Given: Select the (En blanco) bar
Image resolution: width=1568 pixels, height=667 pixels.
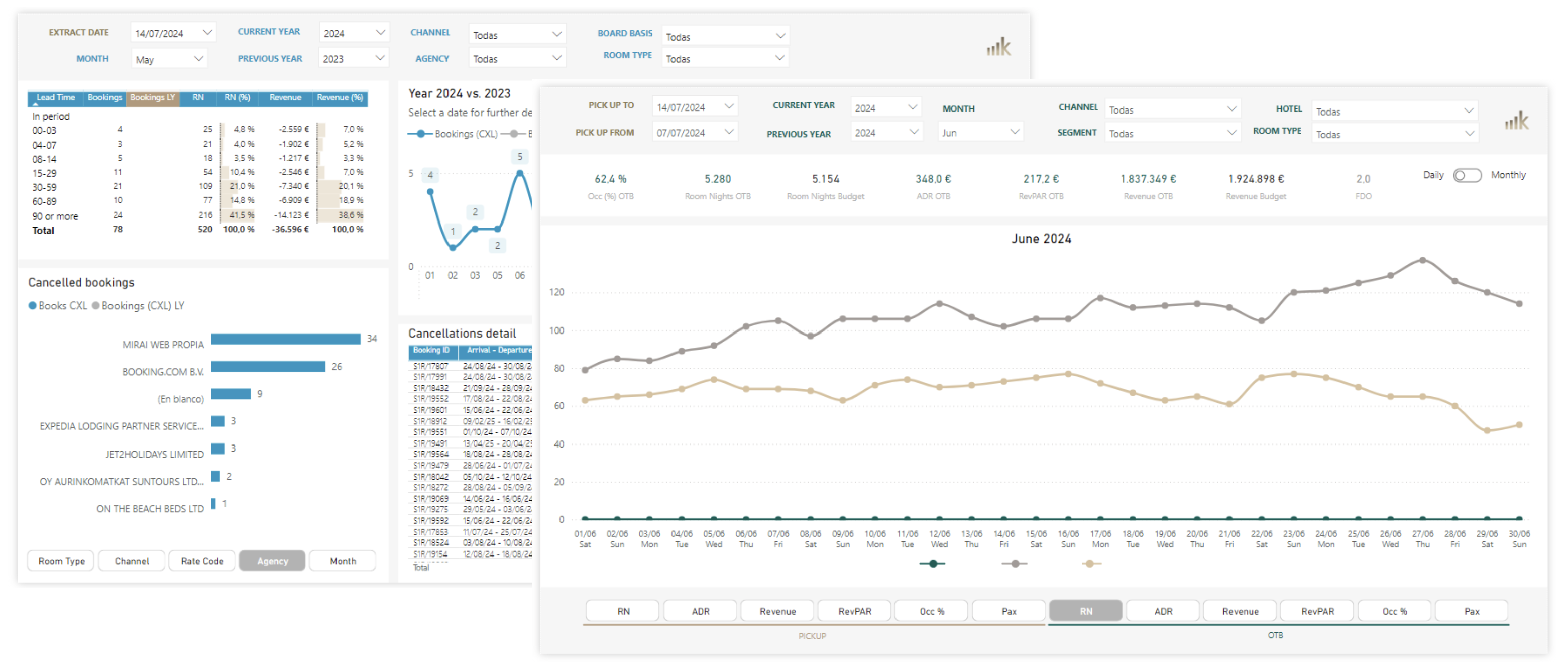Looking at the screenshot, I should pyautogui.click(x=231, y=394).
